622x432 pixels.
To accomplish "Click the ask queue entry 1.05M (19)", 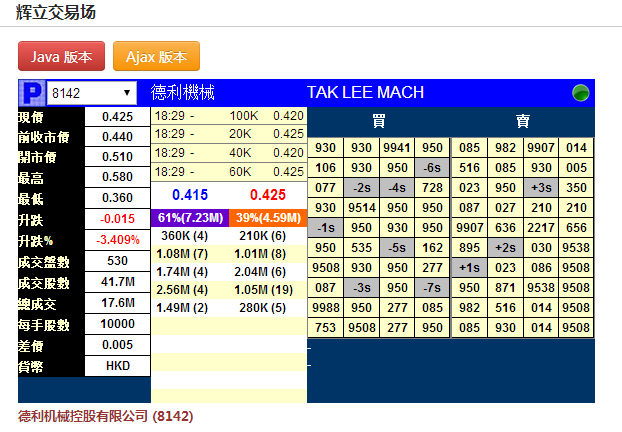I will (264, 290).
